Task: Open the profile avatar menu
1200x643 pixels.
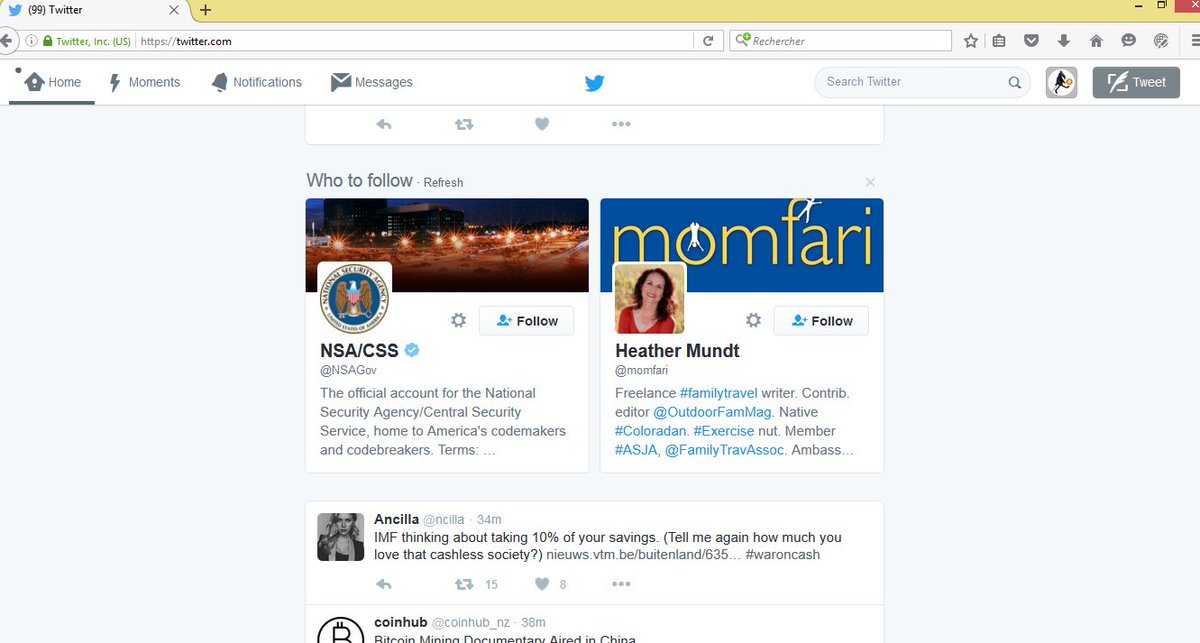Action: point(1061,82)
